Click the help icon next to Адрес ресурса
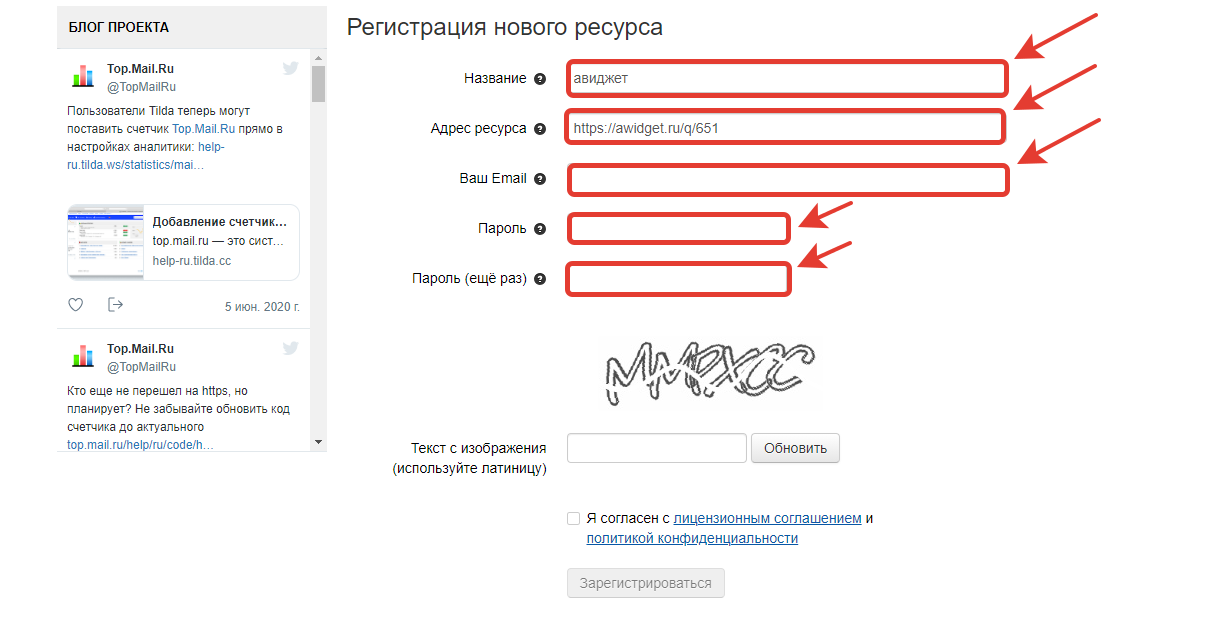The height and width of the screenshot is (622, 1230). (x=540, y=129)
